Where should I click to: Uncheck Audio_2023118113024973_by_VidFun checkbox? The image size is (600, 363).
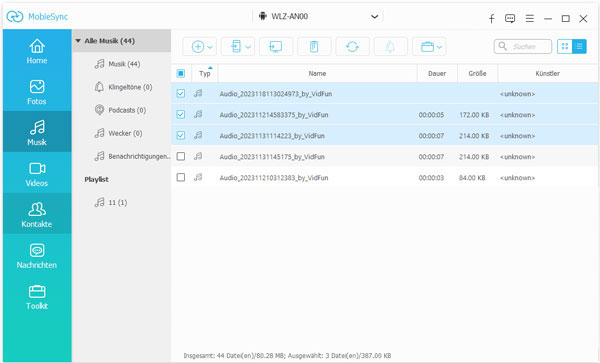181,94
